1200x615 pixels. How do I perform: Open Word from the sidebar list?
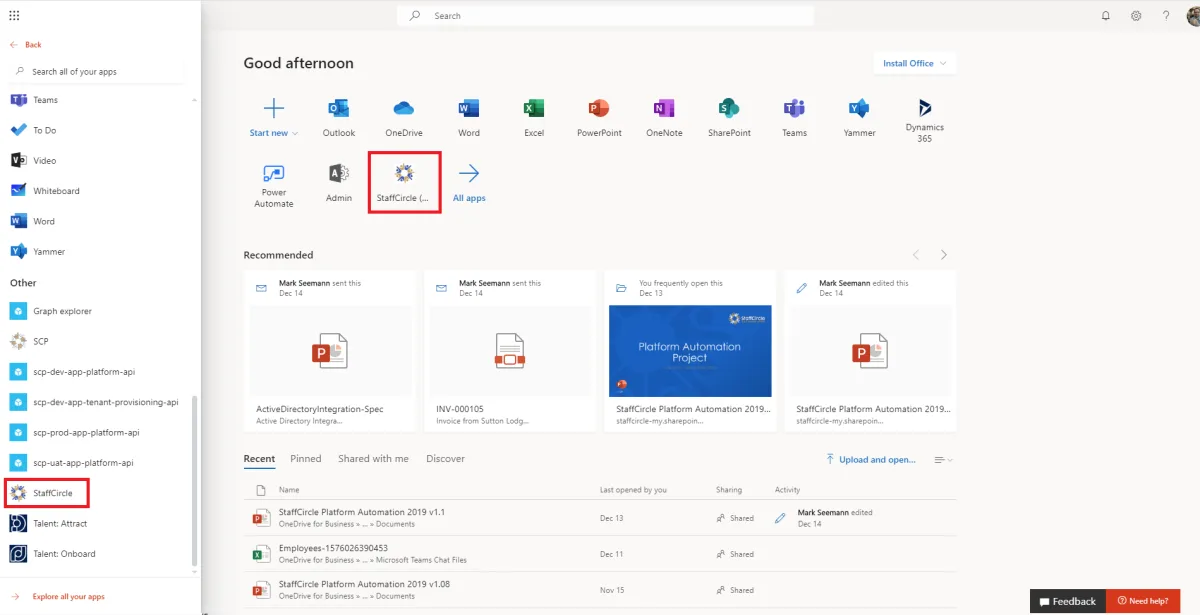coord(44,221)
